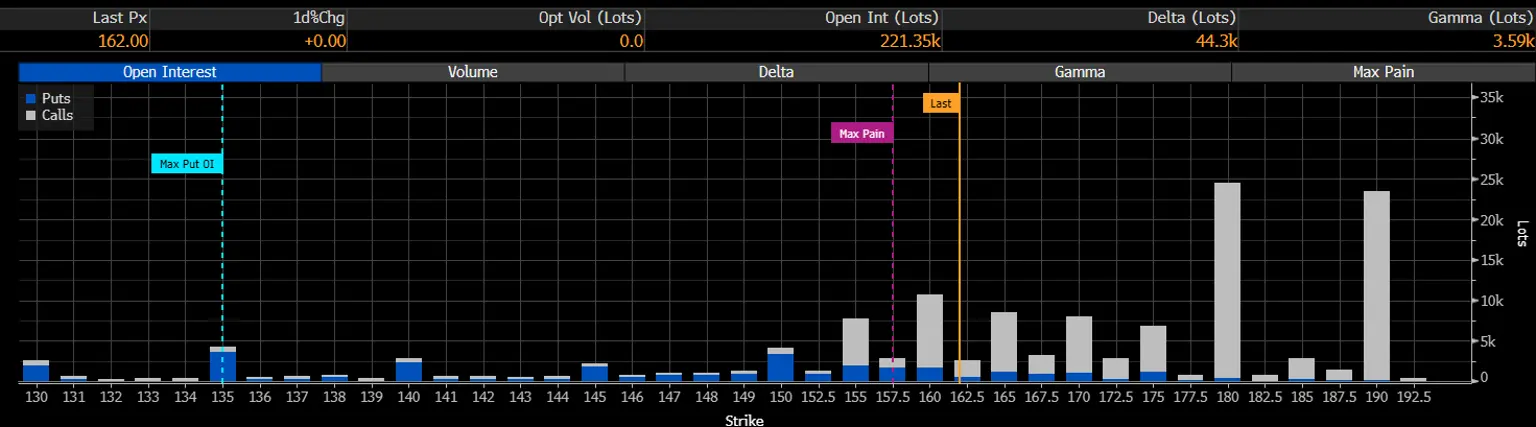Click the bar at strike 160
This screenshot has height=427, width=1536.
pyautogui.click(x=930, y=338)
